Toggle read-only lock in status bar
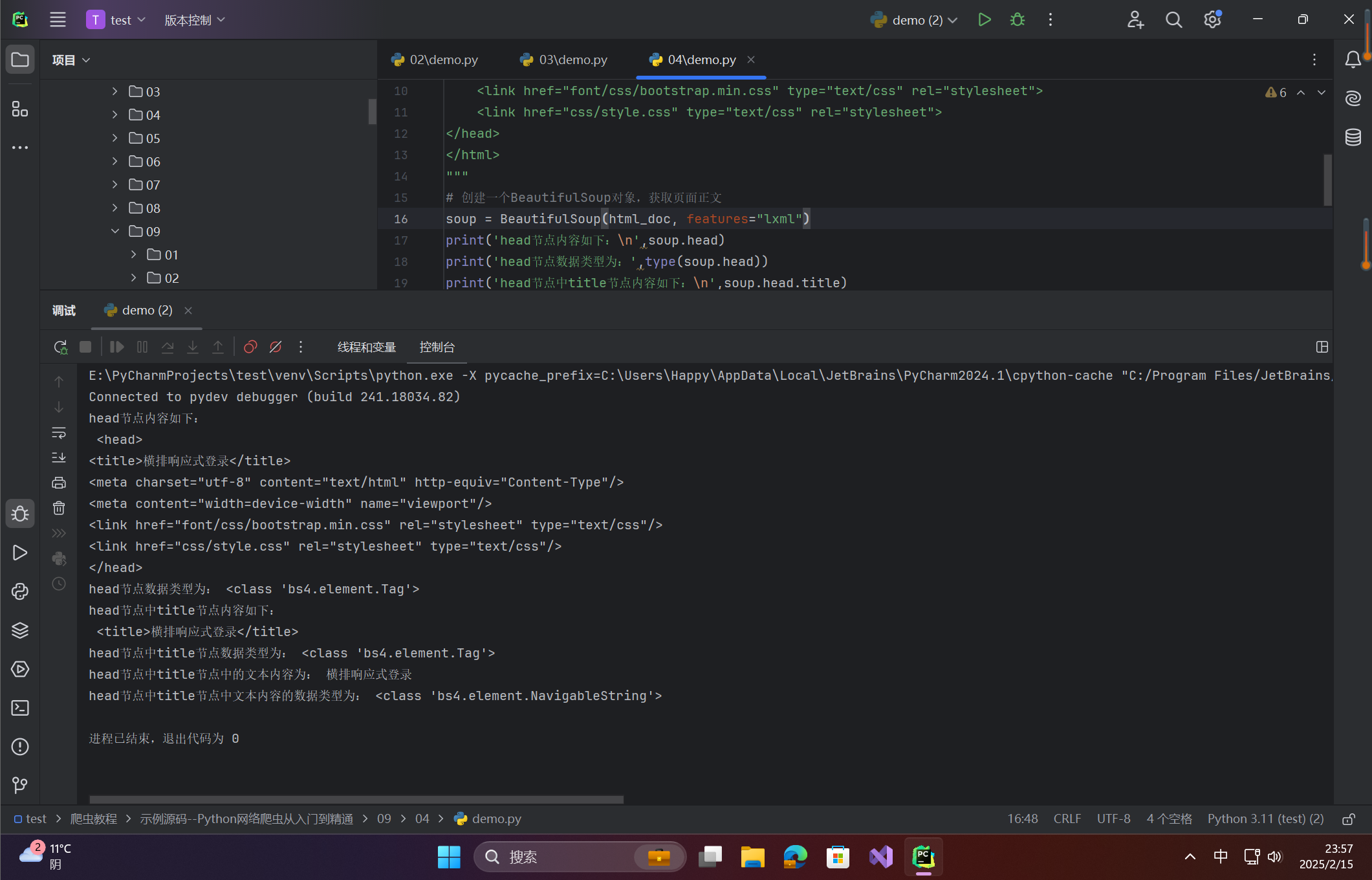The image size is (1372, 880). pyautogui.click(x=1349, y=819)
